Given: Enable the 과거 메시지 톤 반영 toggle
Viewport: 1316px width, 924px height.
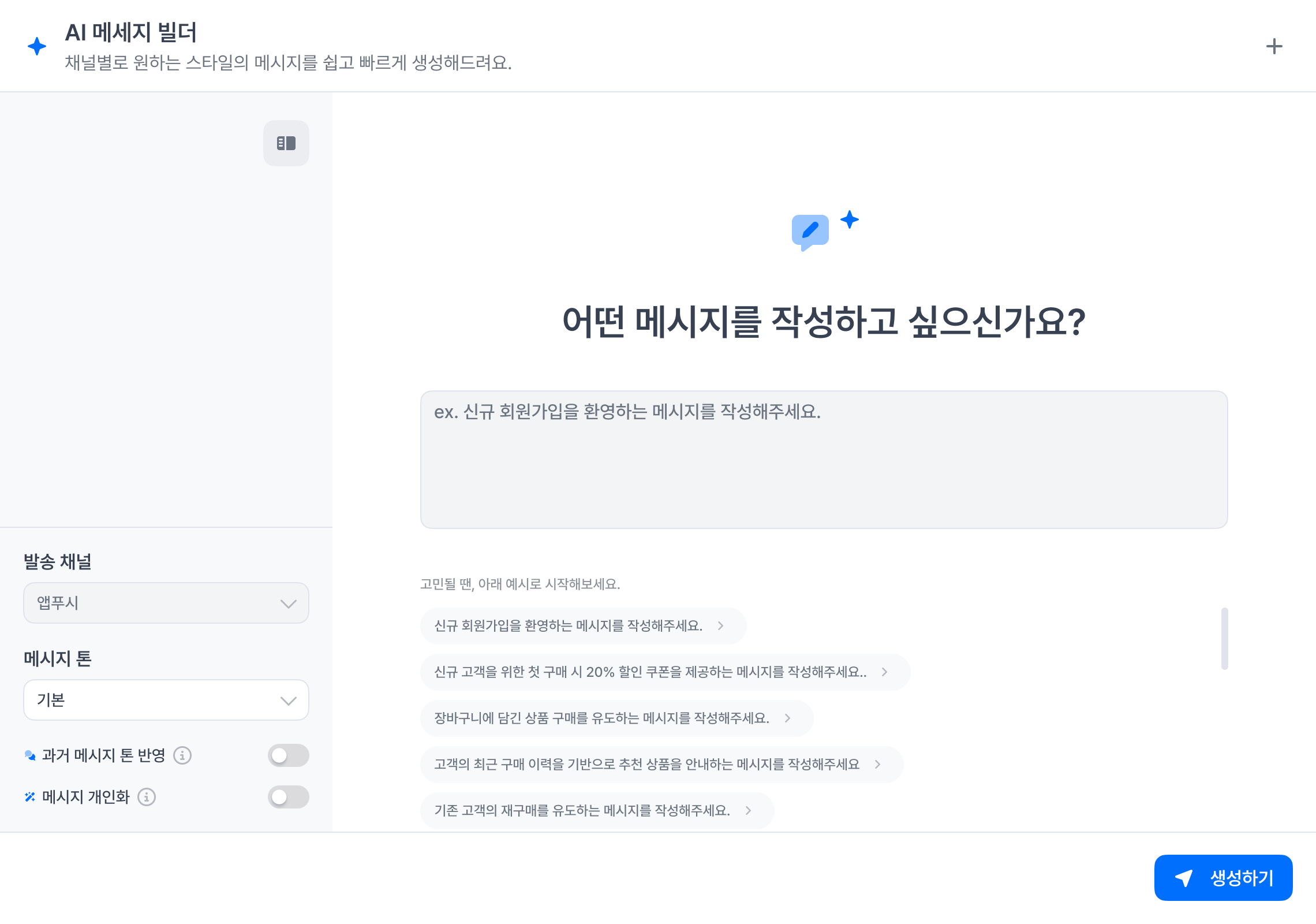Looking at the screenshot, I should click(288, 755).
